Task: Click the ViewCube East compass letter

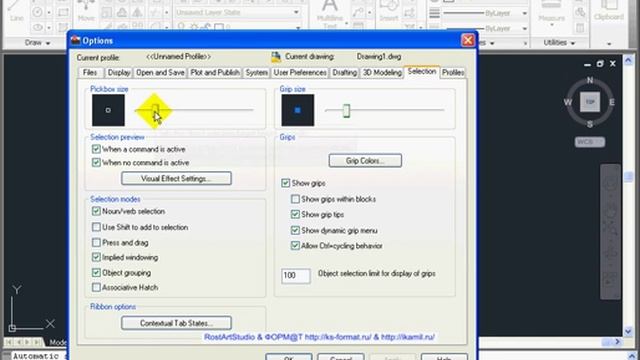Action: 612,102
